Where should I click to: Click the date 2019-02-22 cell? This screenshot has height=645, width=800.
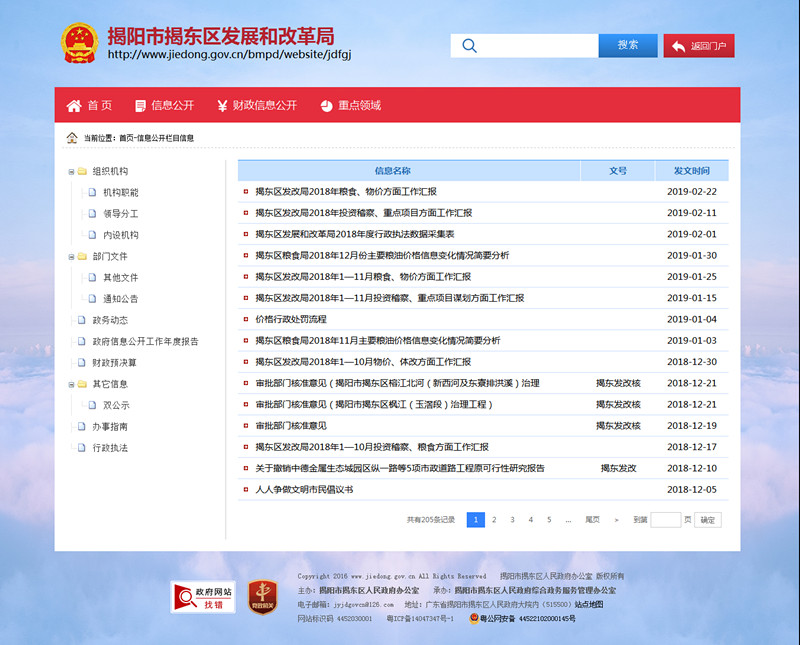[x=692, y=192]
